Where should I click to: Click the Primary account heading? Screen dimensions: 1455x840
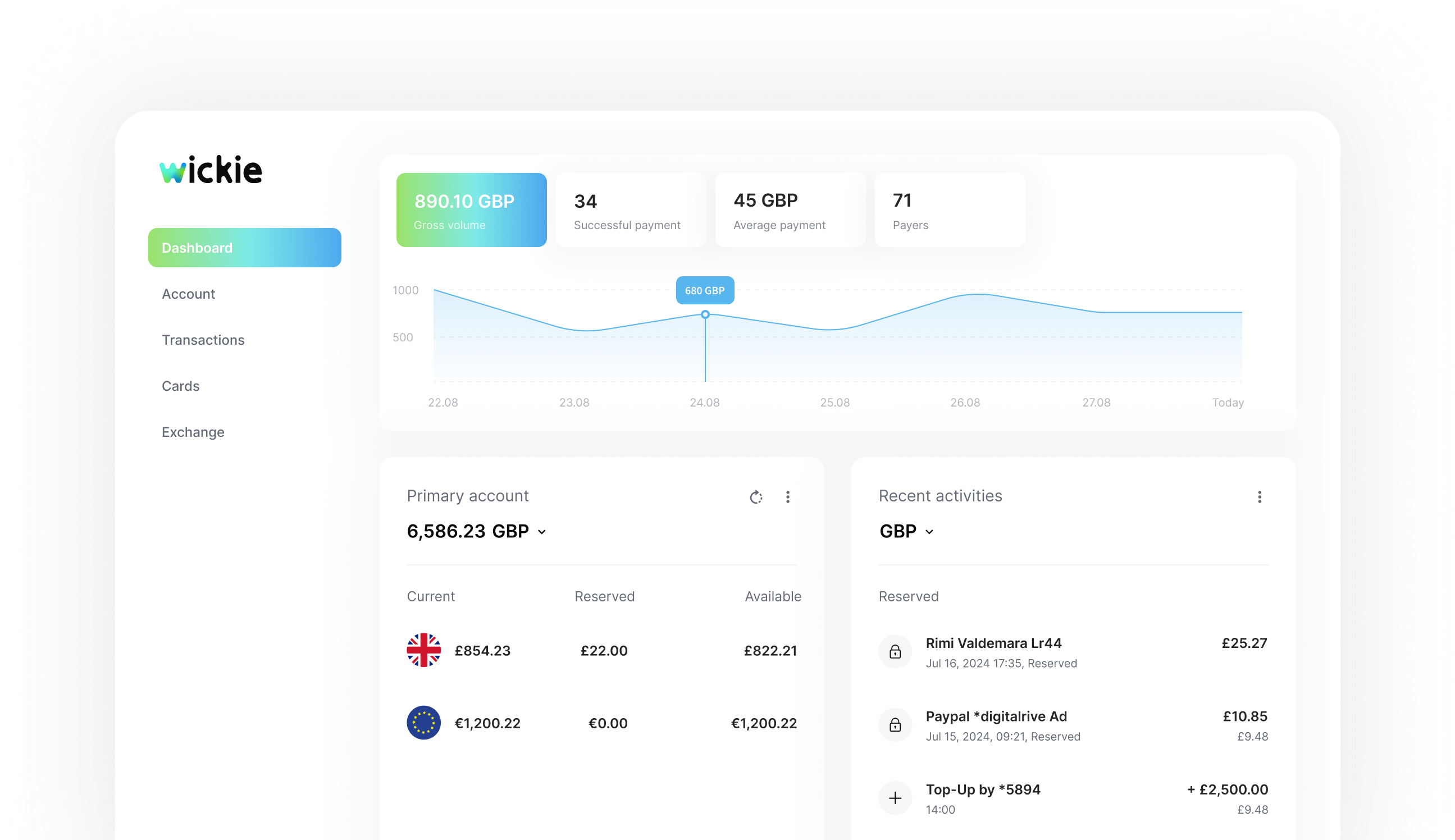point(468,496)
